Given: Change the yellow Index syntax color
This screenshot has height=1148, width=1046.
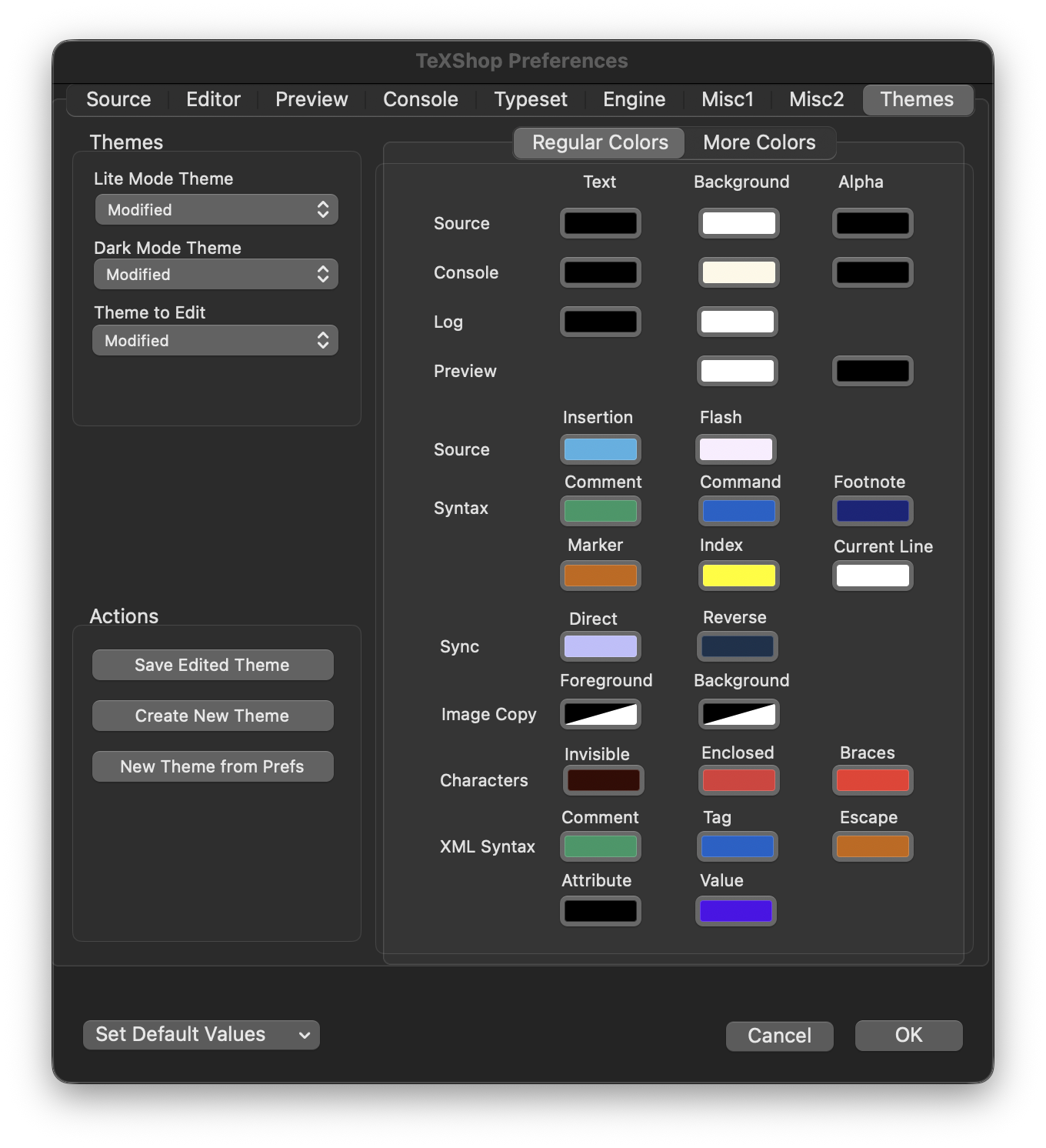Looking at the screenshot, I should pos(738,576).
